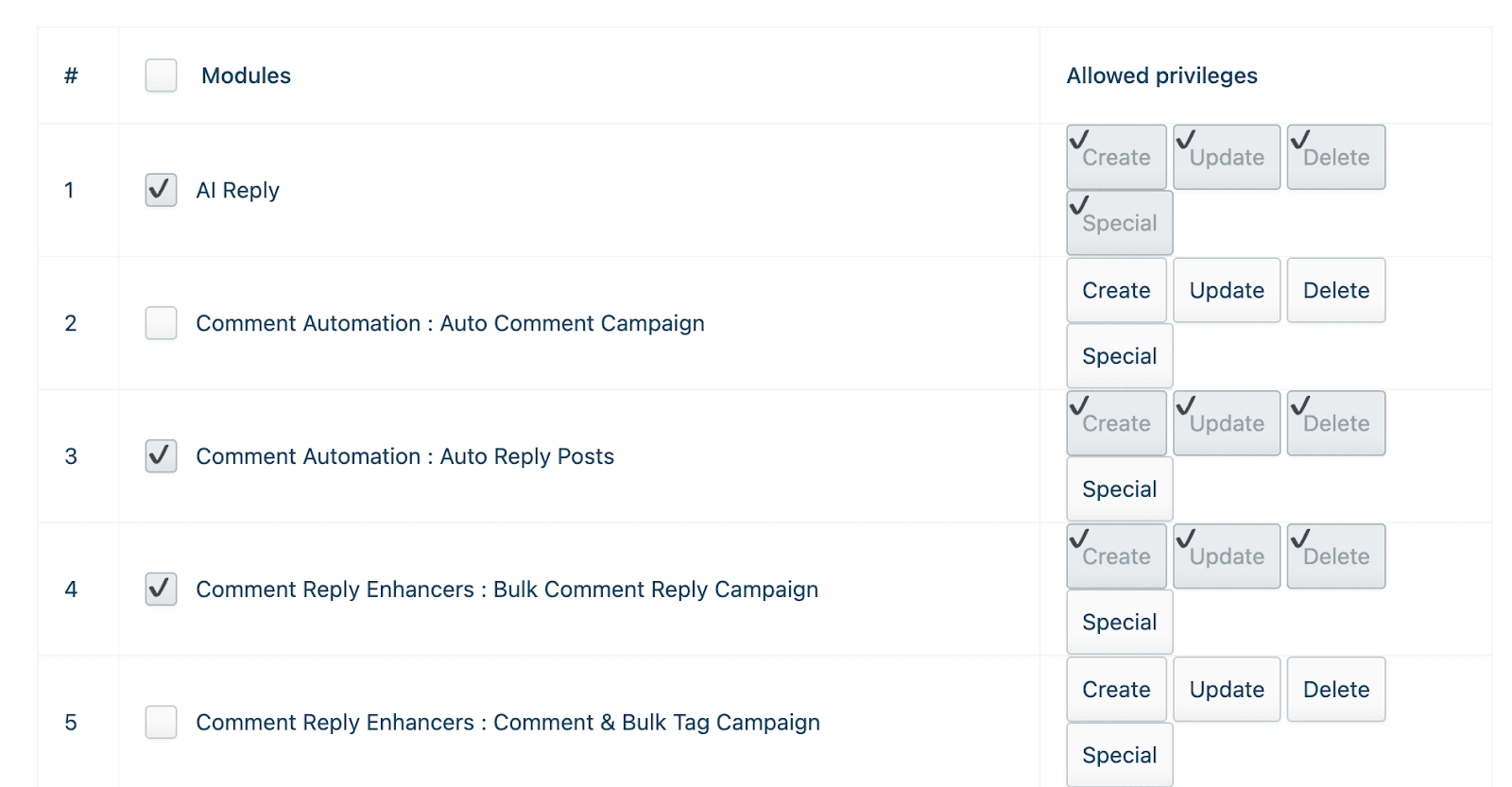Toggle Create privilege for AI Reply
This screenshot has height=787, width=1512.
click(x=1116, y=157)
